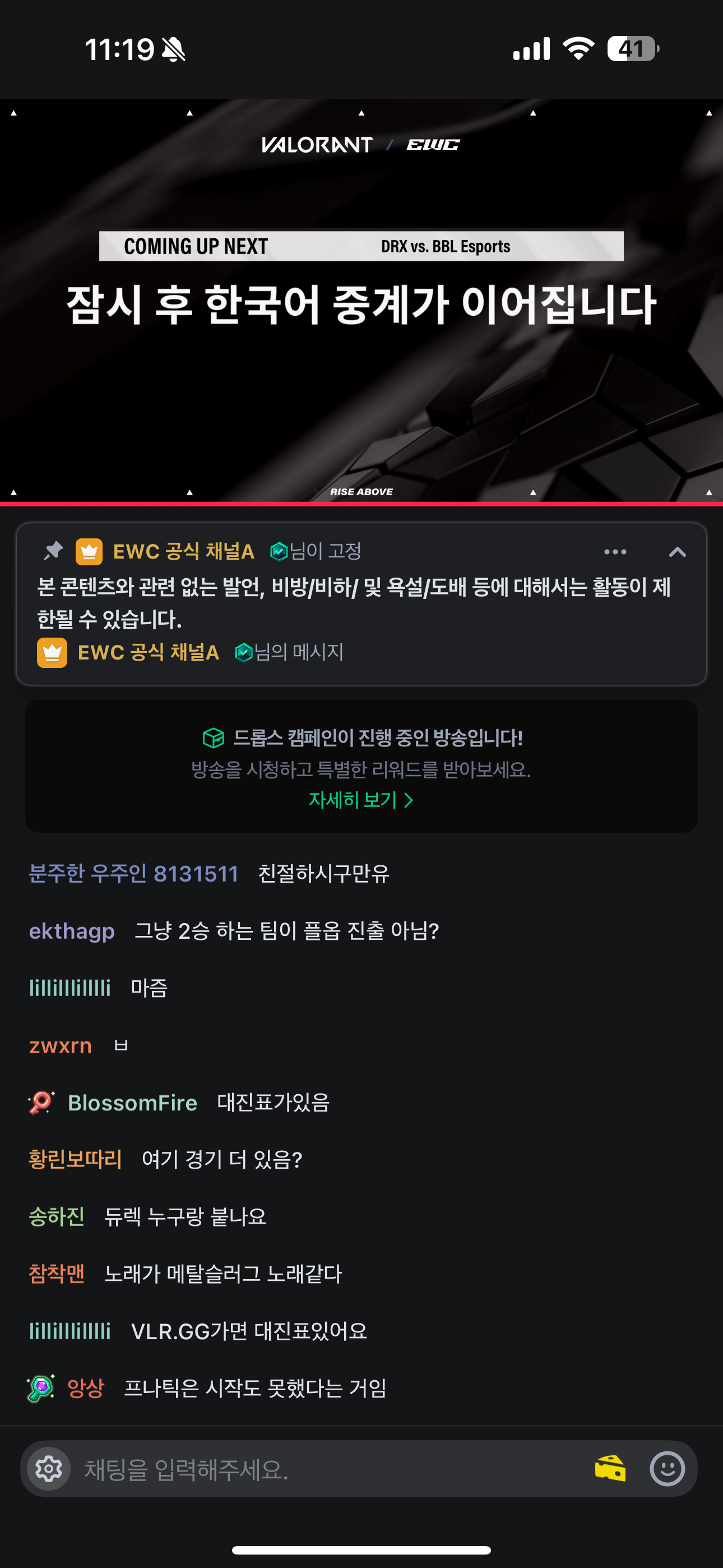This screenshot has width=723, height=1568.
Task: Tap BlossomFire's subscriber badge icon
Action: [41, 1103]
